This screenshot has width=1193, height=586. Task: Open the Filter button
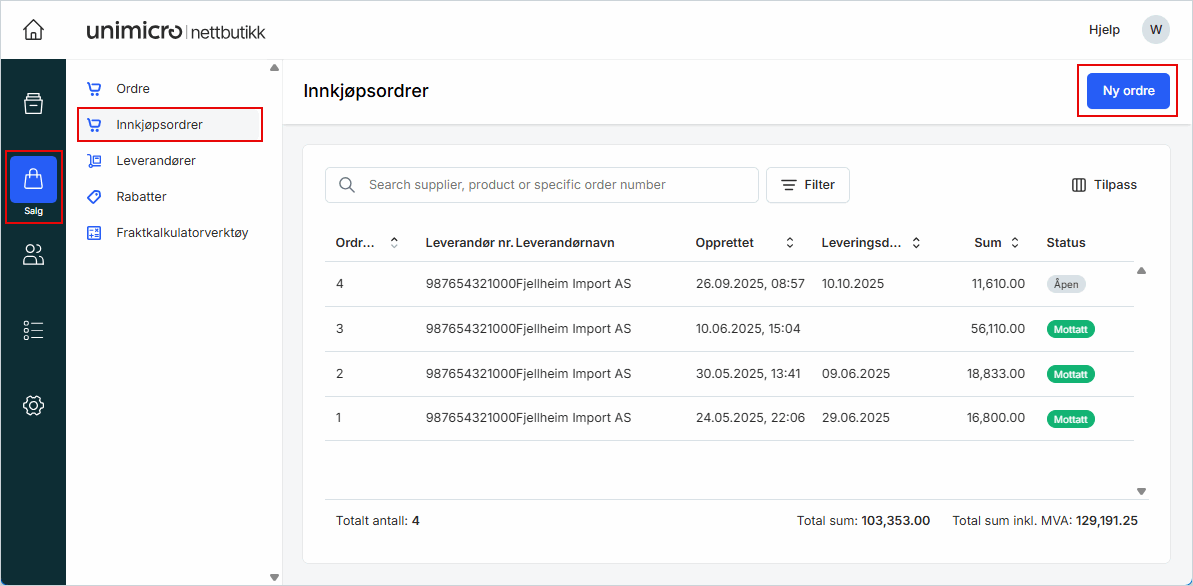point(807,185)
